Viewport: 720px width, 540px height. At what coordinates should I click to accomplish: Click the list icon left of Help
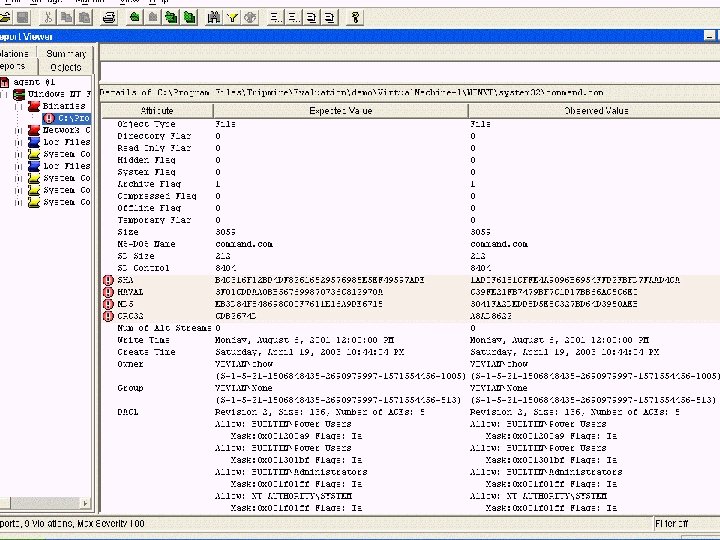tap(330, 18)
